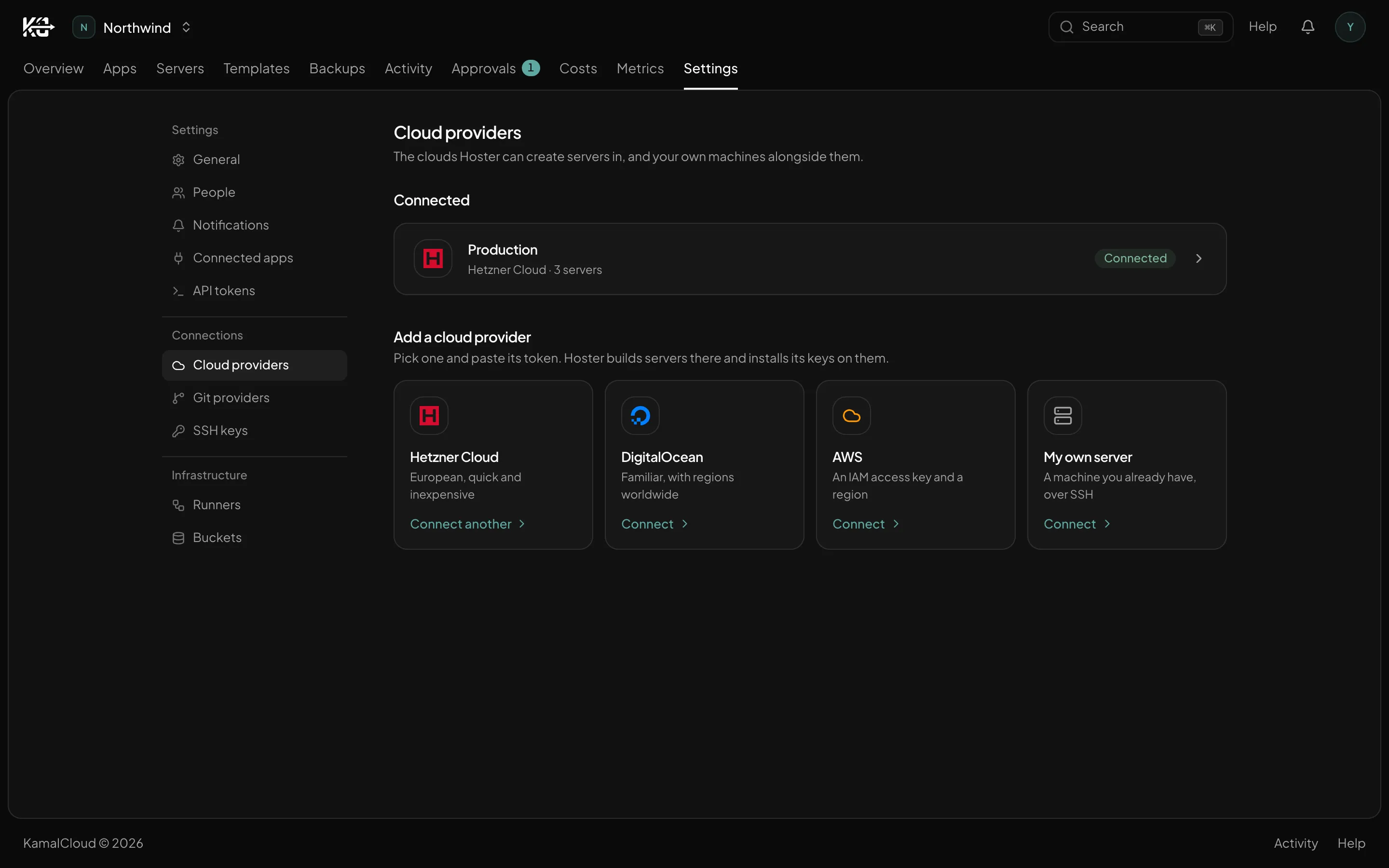1389x868 pixels.
Task: Select Notifications in settings sidebar
Action: 254,226
